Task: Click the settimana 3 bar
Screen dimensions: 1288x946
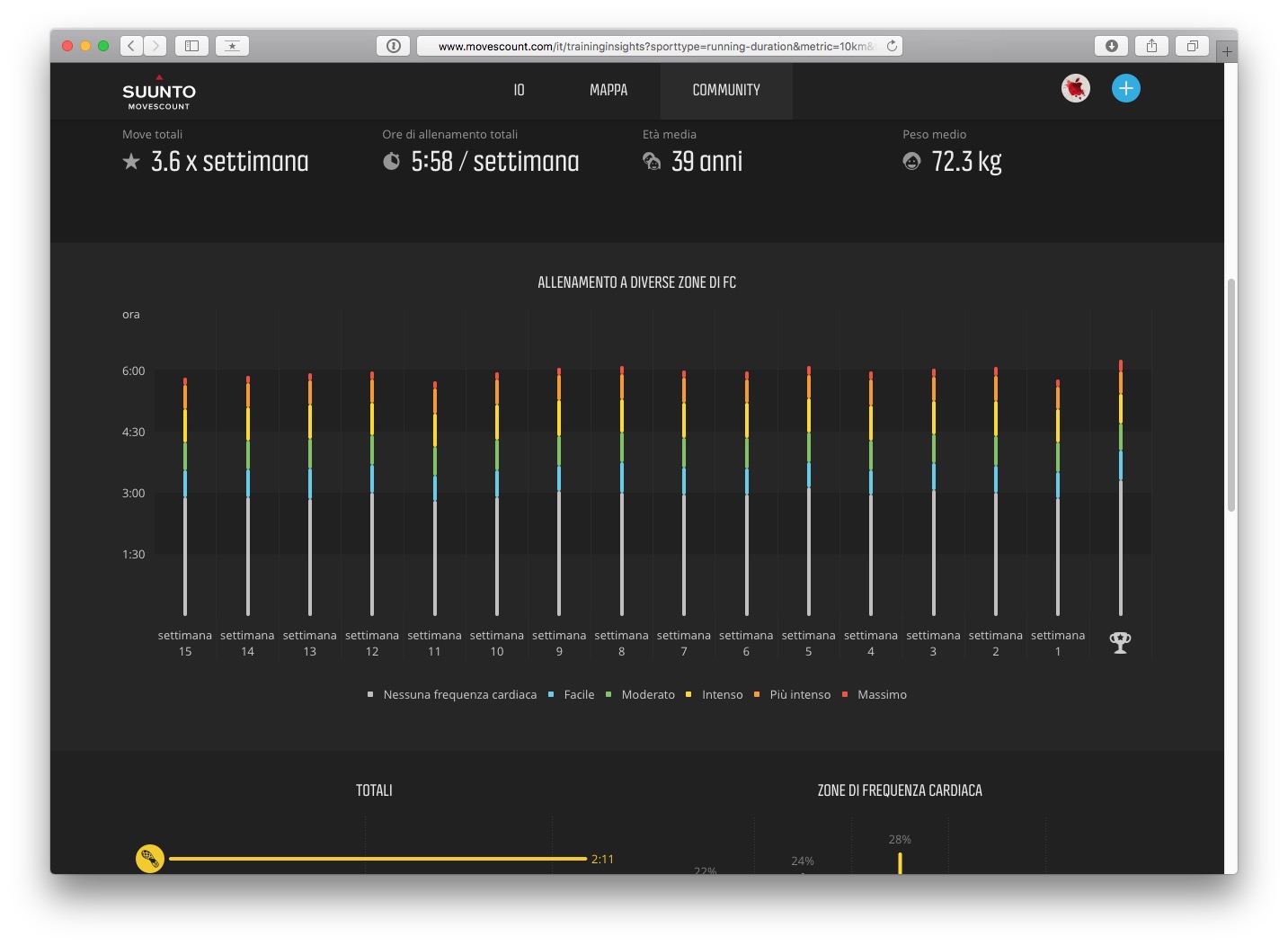Action: (x=934, y=492)
